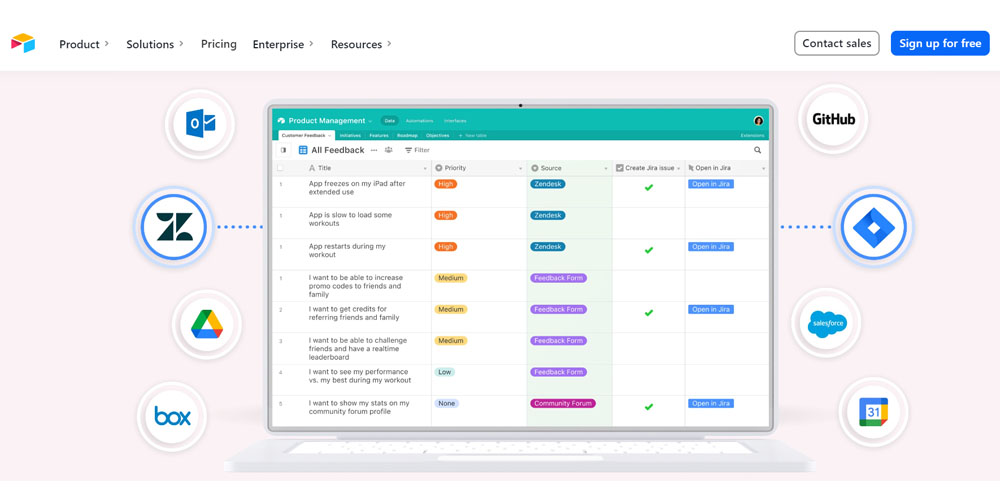The height and width of the screenshot is (500, 1000).
Task: Click the Sign up for free button
Action: point(940,43)
